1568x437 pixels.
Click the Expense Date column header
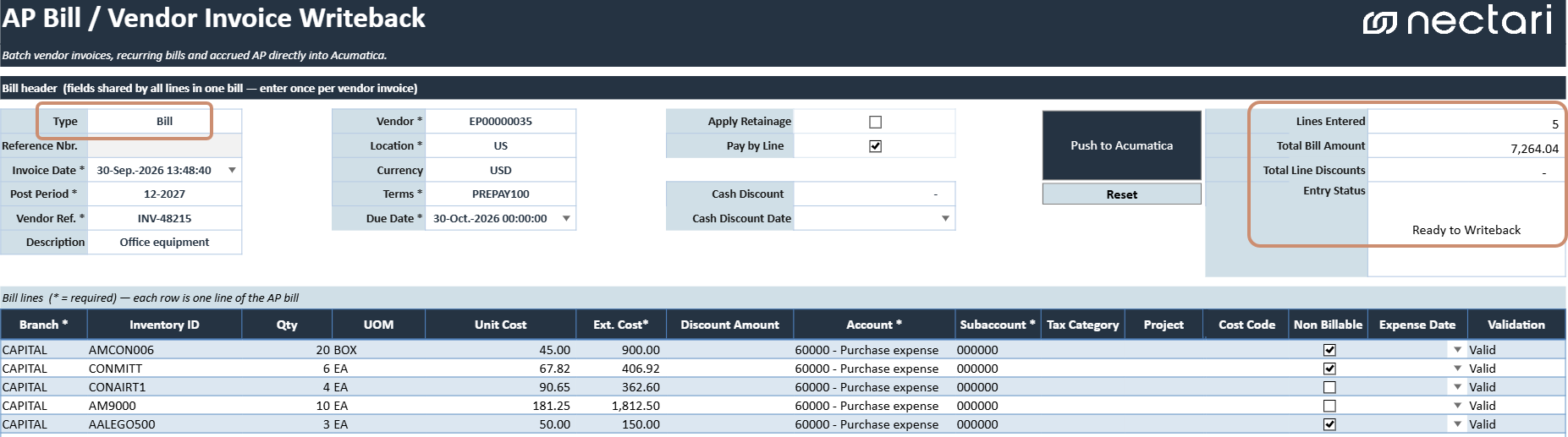1417,325
